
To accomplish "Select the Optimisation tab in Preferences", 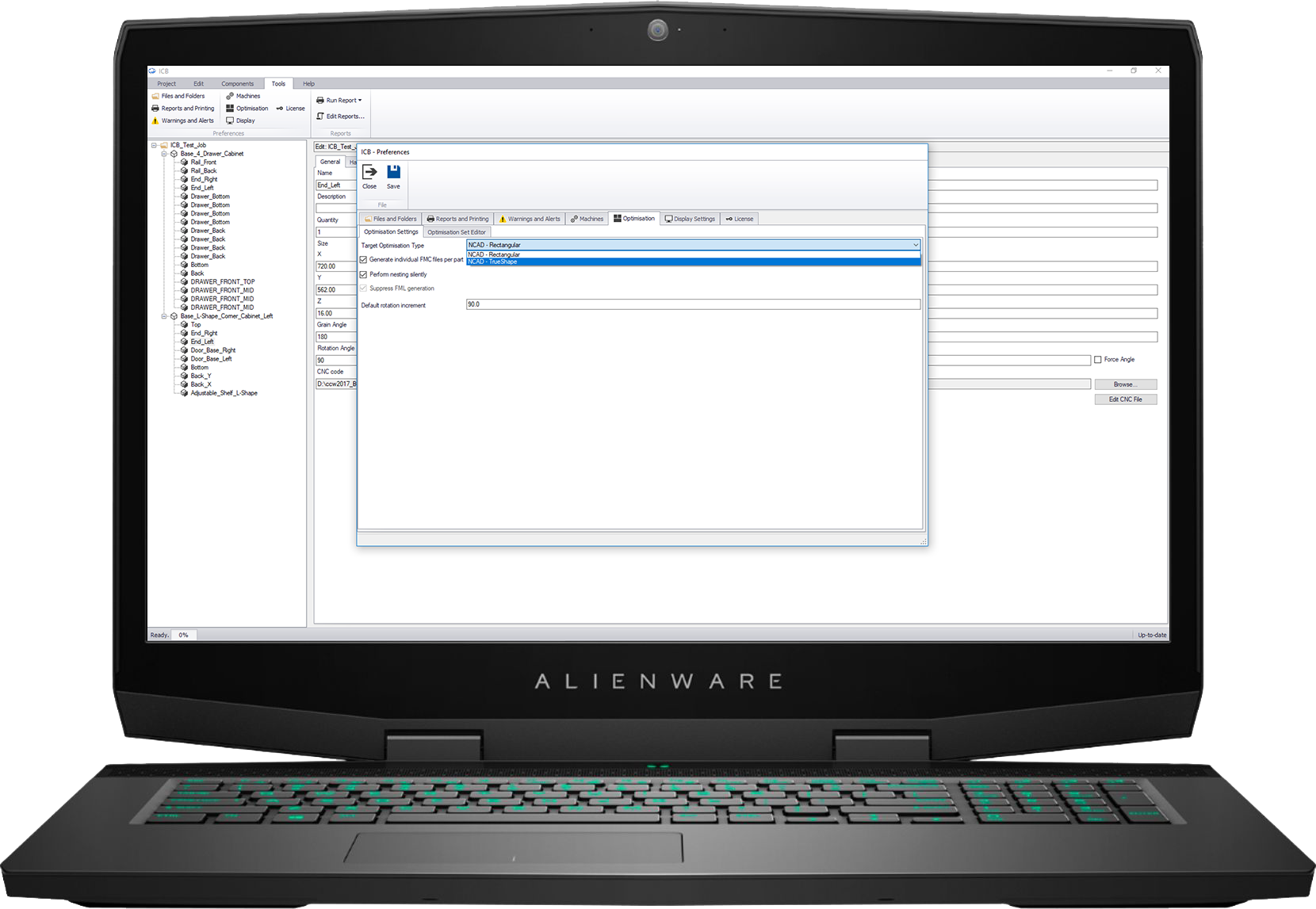I will (634, 219).
